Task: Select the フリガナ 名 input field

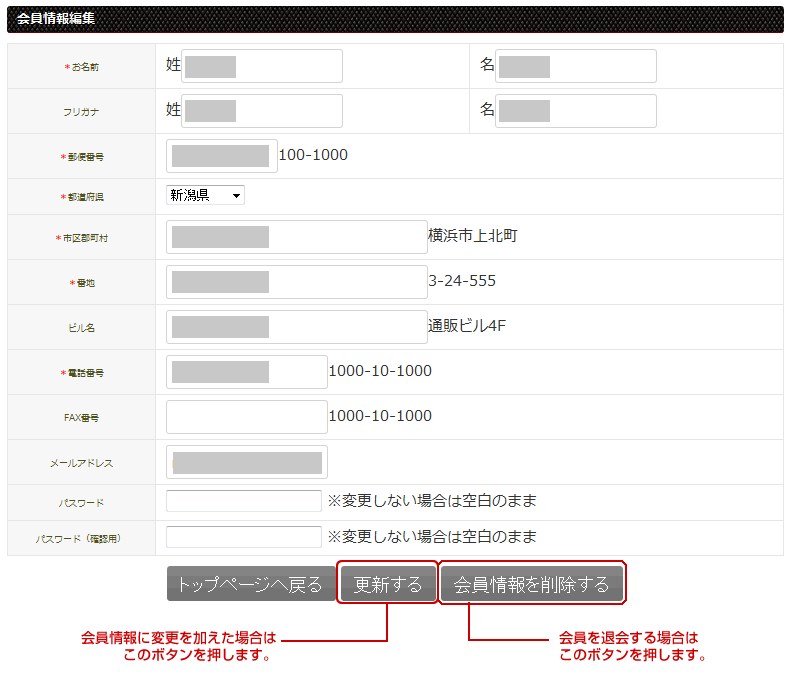Action: pos(576,111)
